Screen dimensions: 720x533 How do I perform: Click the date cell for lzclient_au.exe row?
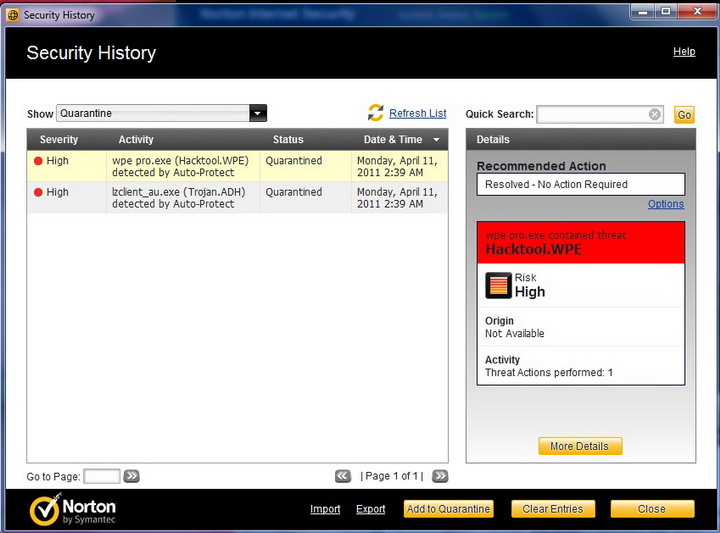[x=397, y=197]
